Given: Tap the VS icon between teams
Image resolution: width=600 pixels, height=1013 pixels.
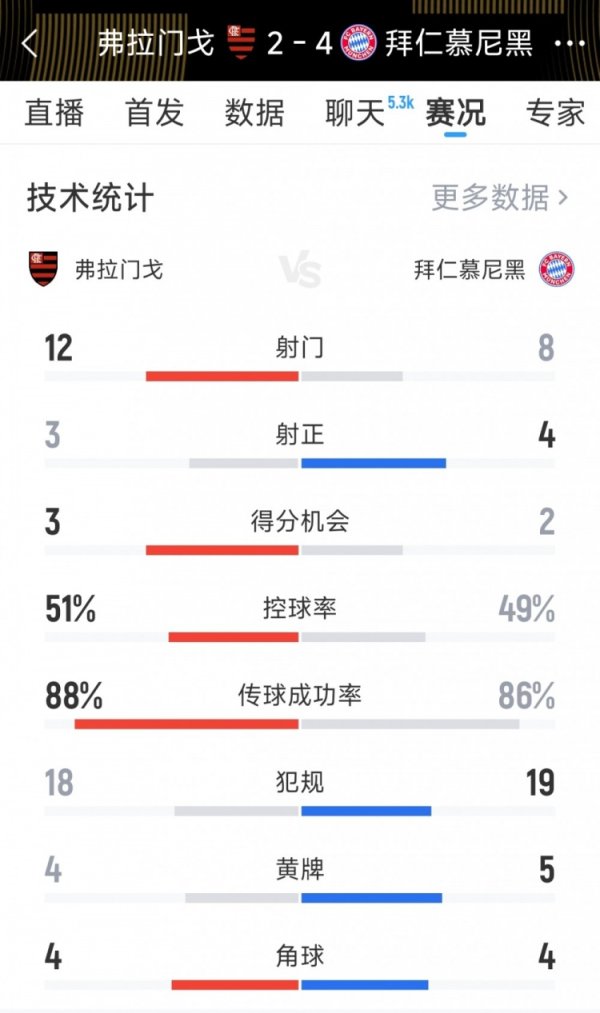Looking at the screenshot, I should (x=300, y=269).
